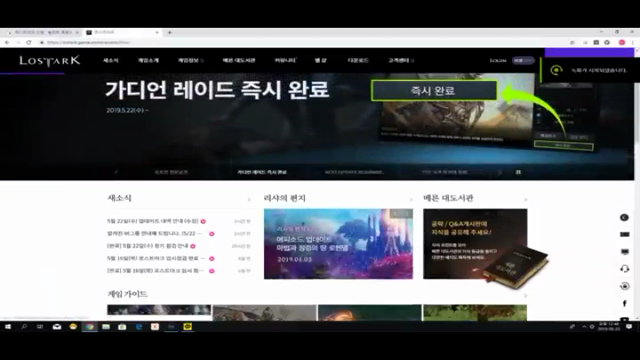Open the 리샤의 편지 episode update thumbnail
The width and height of the screenshot is (640, 360).
338,244
